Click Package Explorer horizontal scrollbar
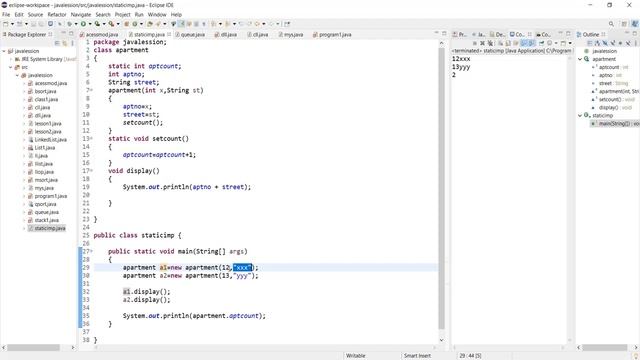640x360 pixels. click(33, 347)
